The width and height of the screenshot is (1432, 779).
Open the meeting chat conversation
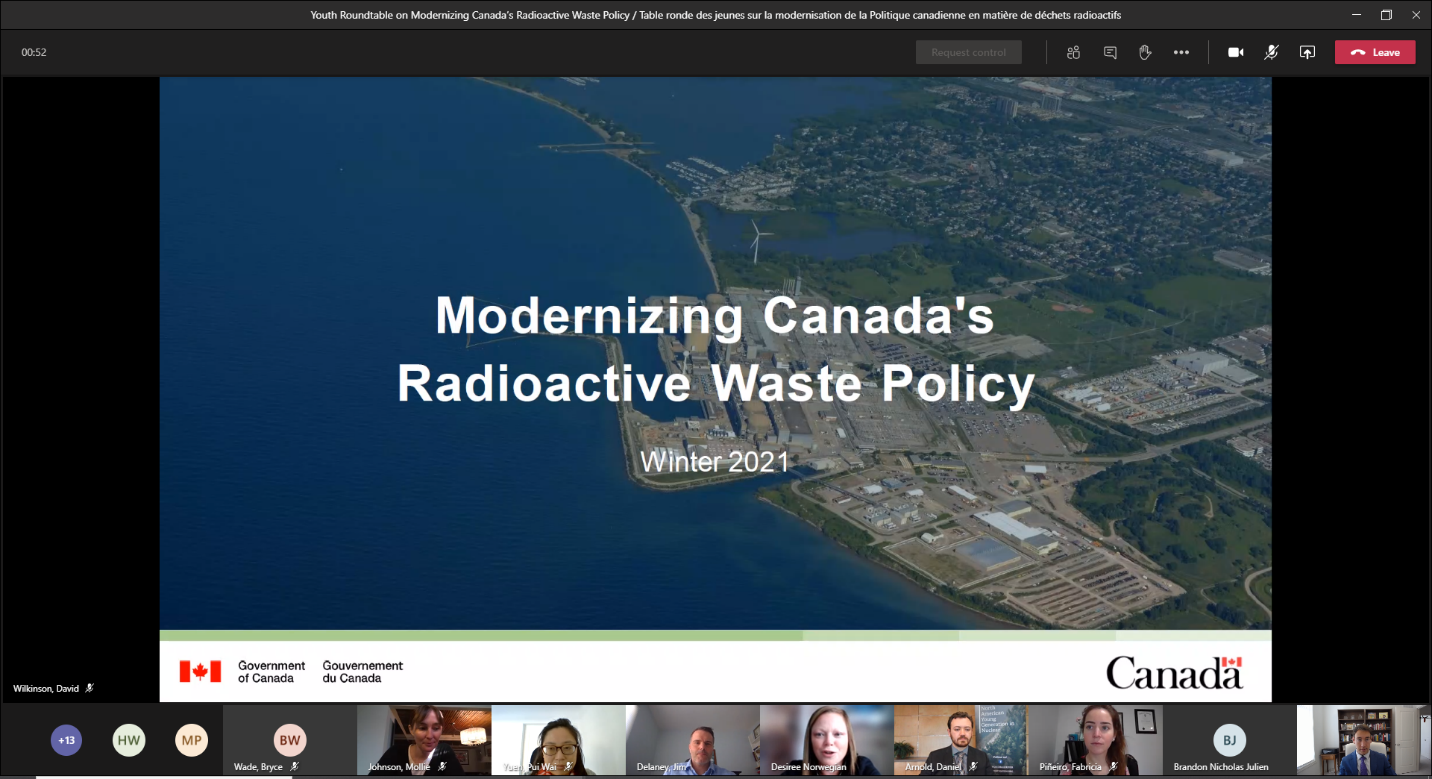[x=1110, y=52]
